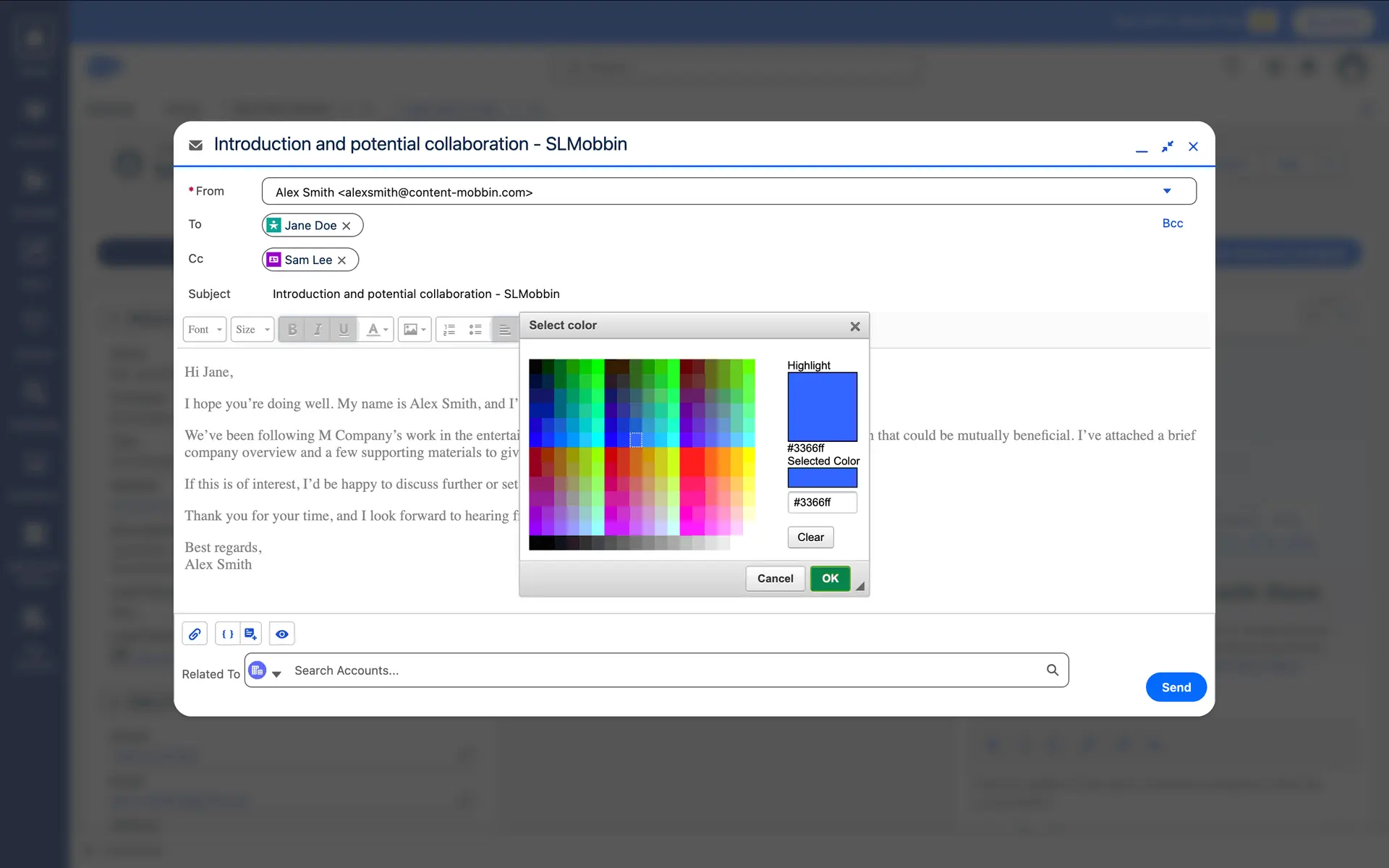The height and width of the screenshot is (868, 1389).
Task: Click the attach file paperclip icon
Action: point(195,634)
